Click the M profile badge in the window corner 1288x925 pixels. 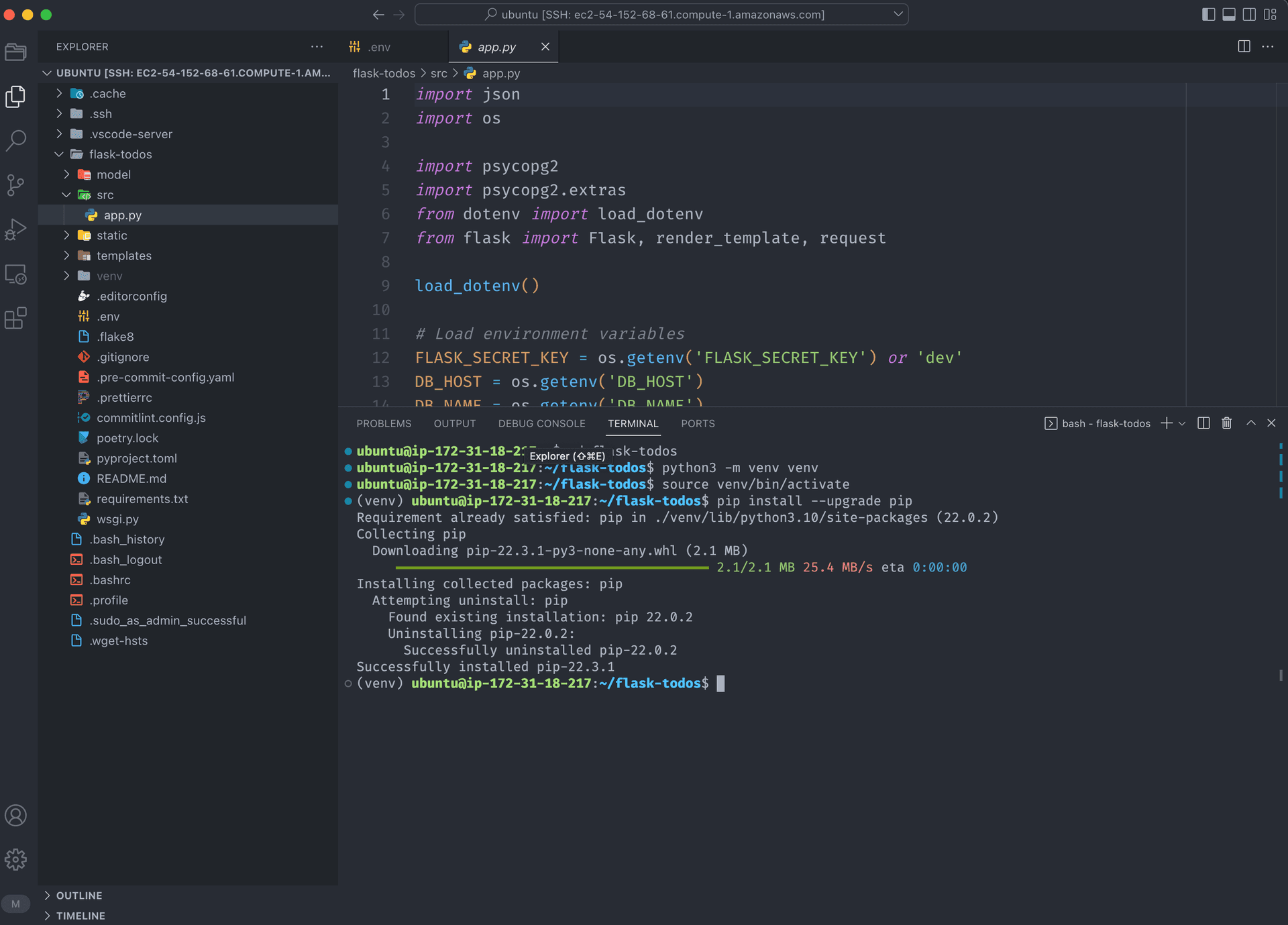click(15, 904)
